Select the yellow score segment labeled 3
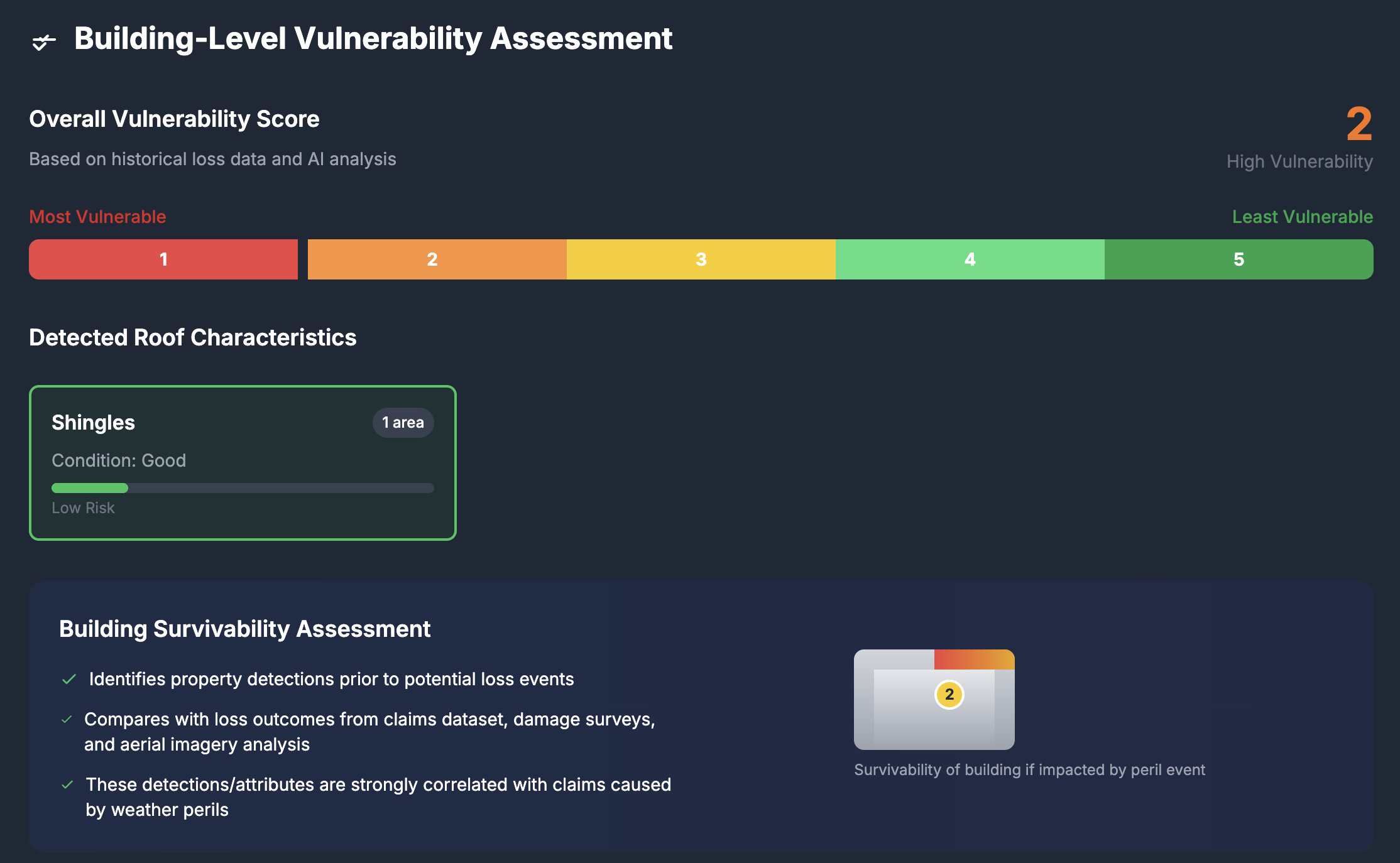Viewport: 1400px width, 863px height. (701, 259)
